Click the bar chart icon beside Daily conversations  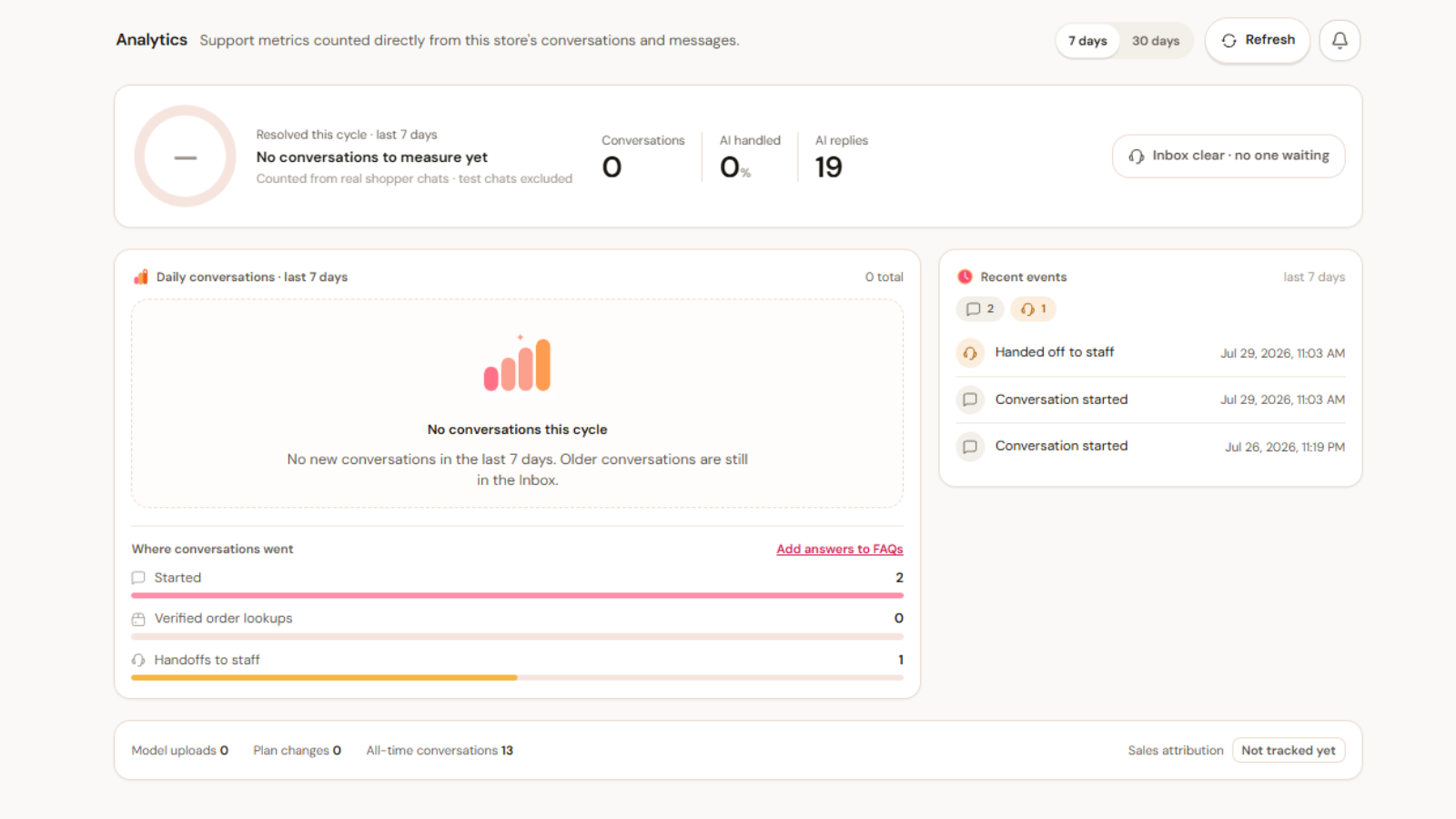[141, 277]
